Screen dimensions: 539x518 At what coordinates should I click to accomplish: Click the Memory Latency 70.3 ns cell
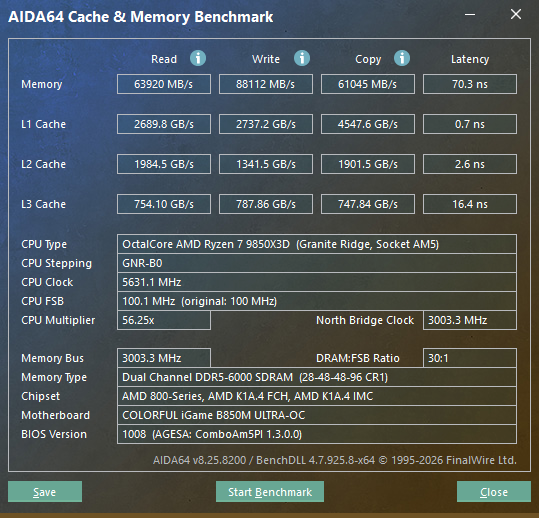pyautogui.click(x=470, y=84)
